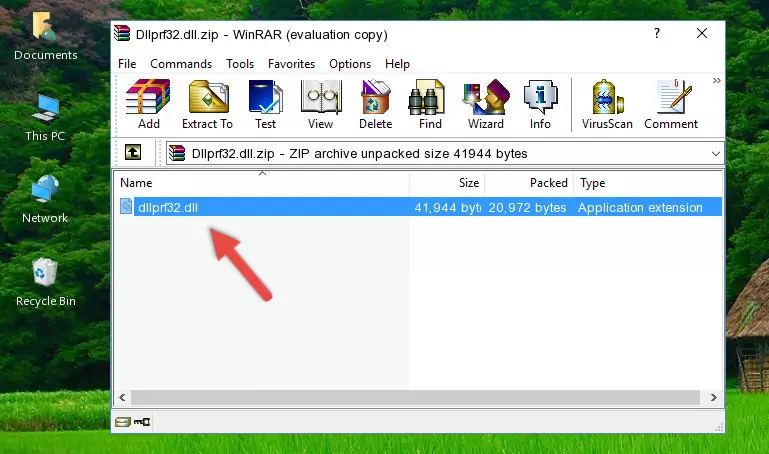Sort by the Type column header
Viewport: 769px width, 454px height.
[x=648, y=183]
